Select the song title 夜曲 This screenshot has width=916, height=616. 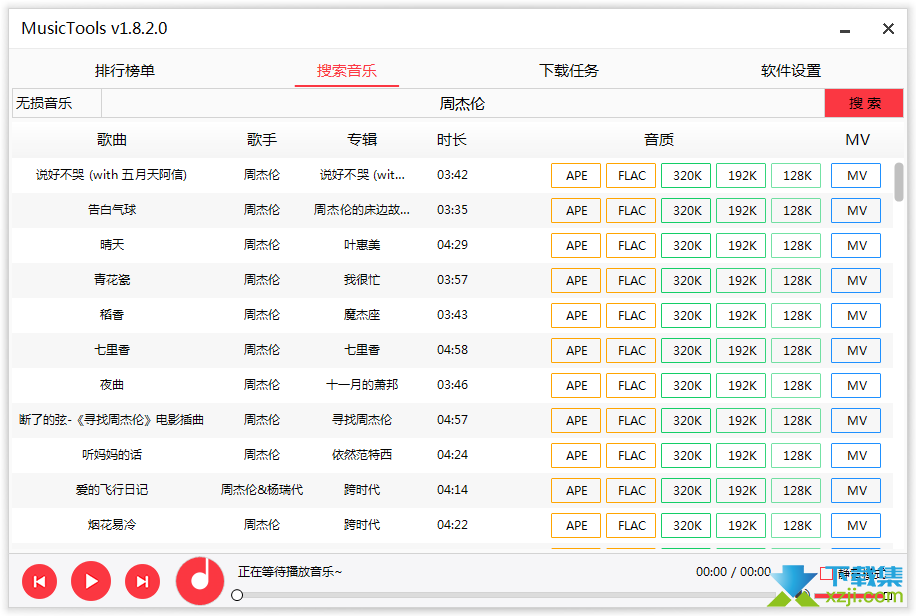(x=112, y=385)
